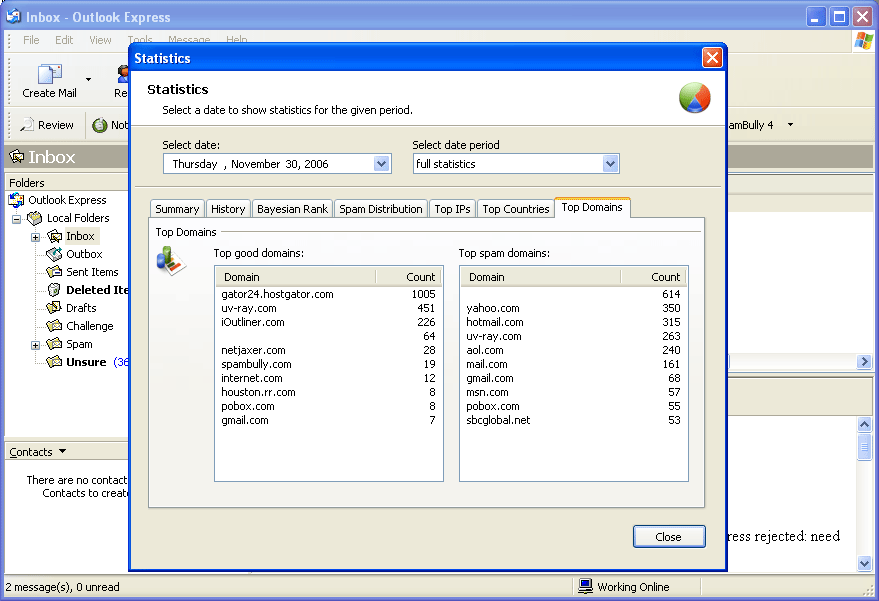Select the Spam folder icon
Screen dimensions: 879x601
[54, 344]
